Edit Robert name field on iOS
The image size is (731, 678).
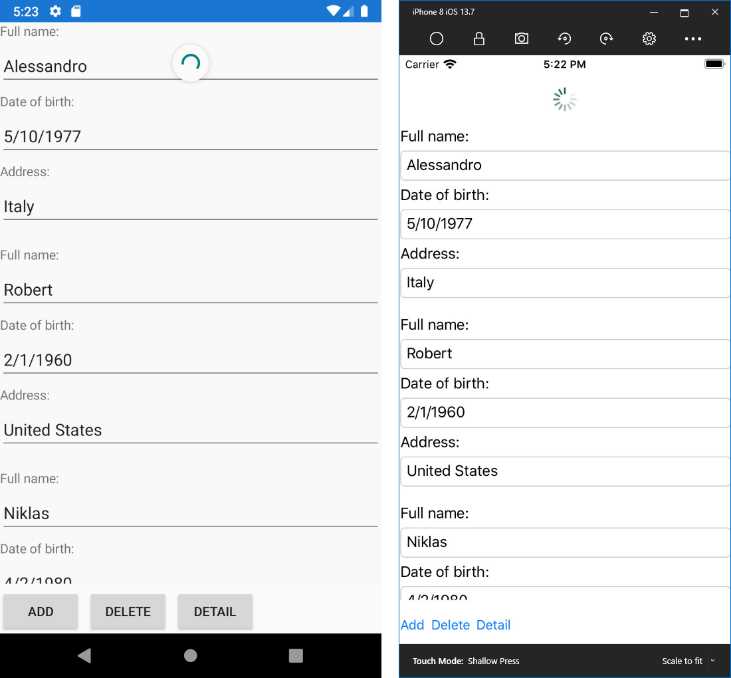pos(565,353)
